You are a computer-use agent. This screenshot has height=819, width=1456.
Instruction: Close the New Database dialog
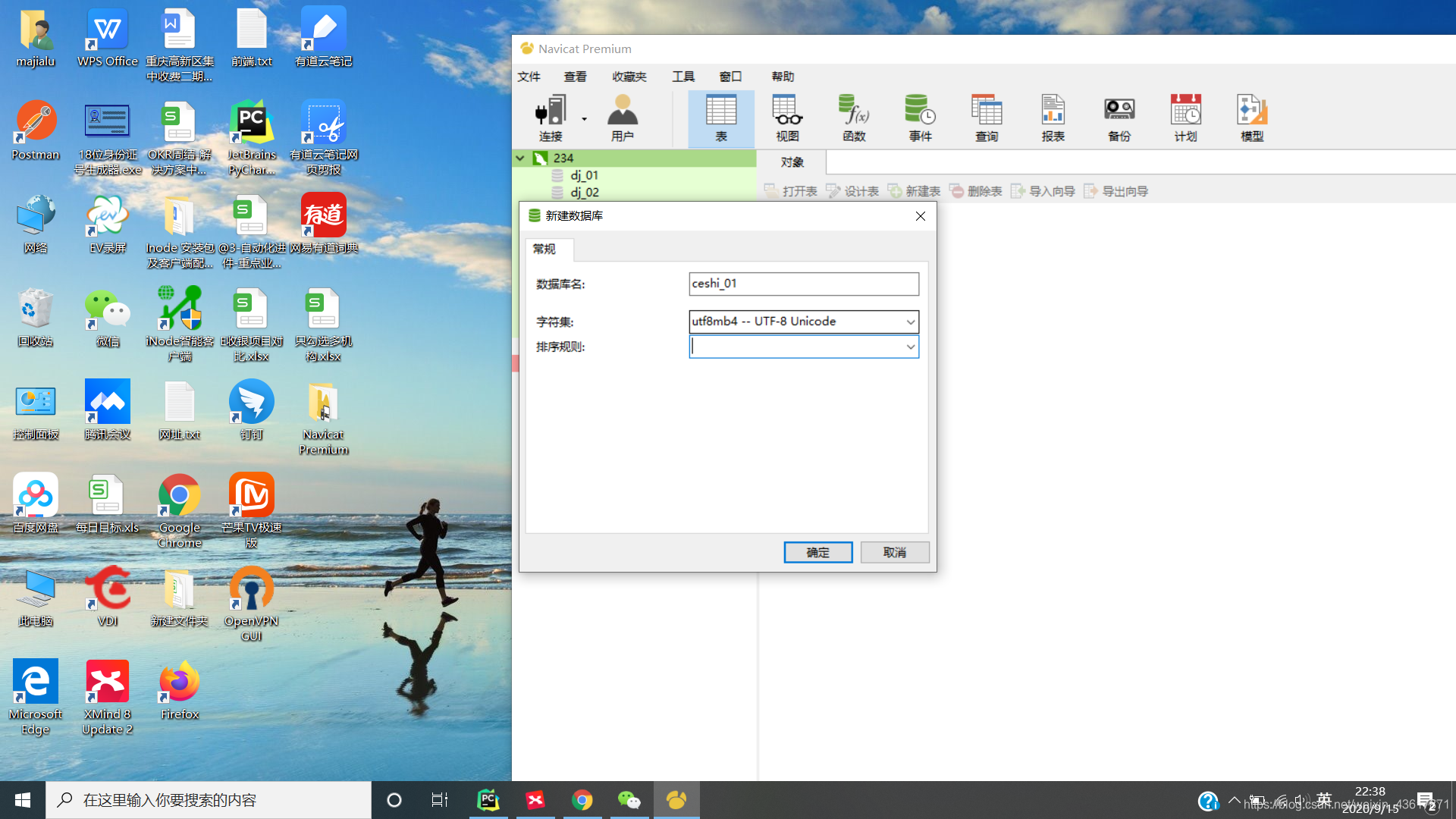point(921,216)
